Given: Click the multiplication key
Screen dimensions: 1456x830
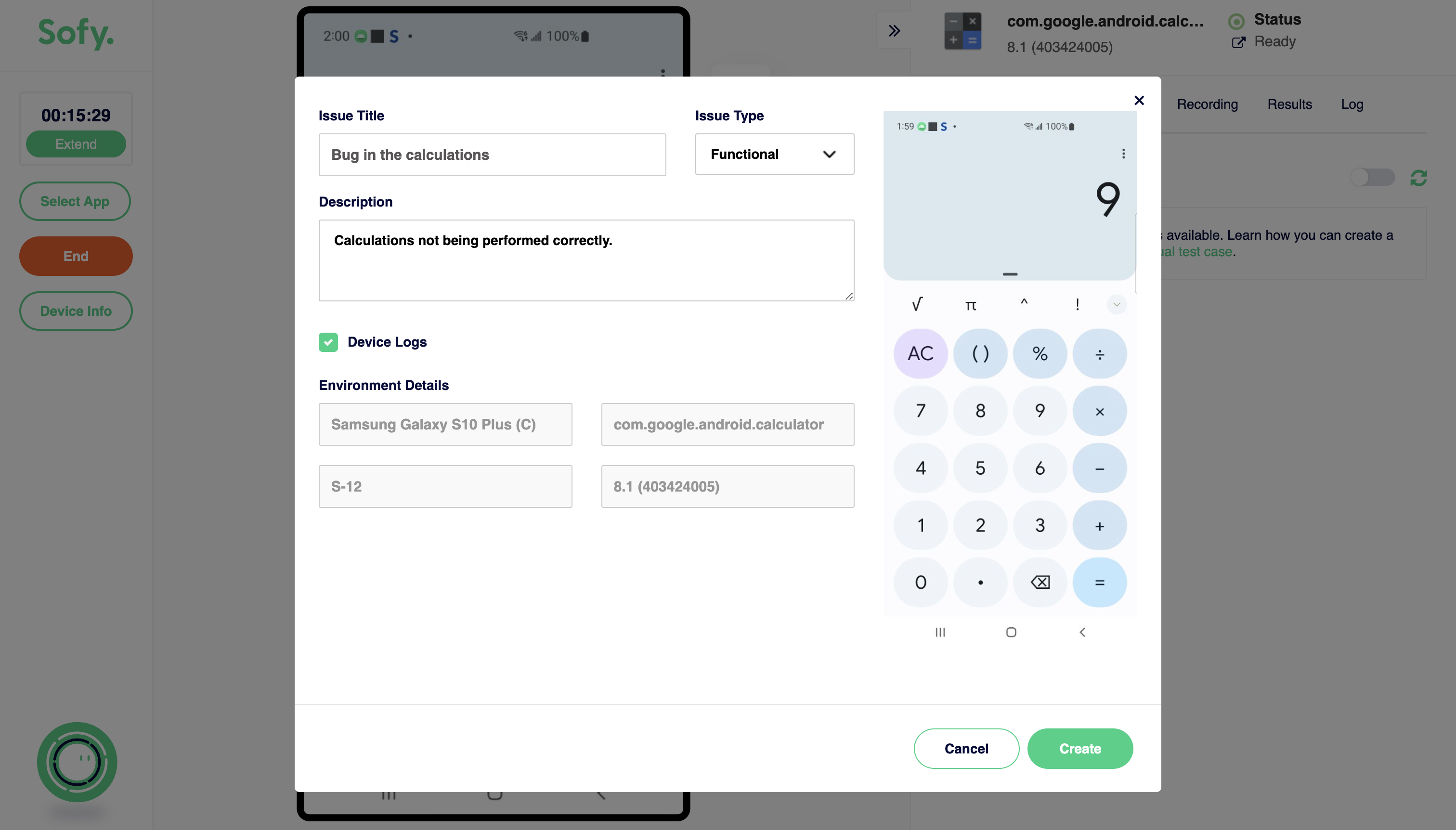Looking at the screenshot, I should click(x=1099, y=411).
